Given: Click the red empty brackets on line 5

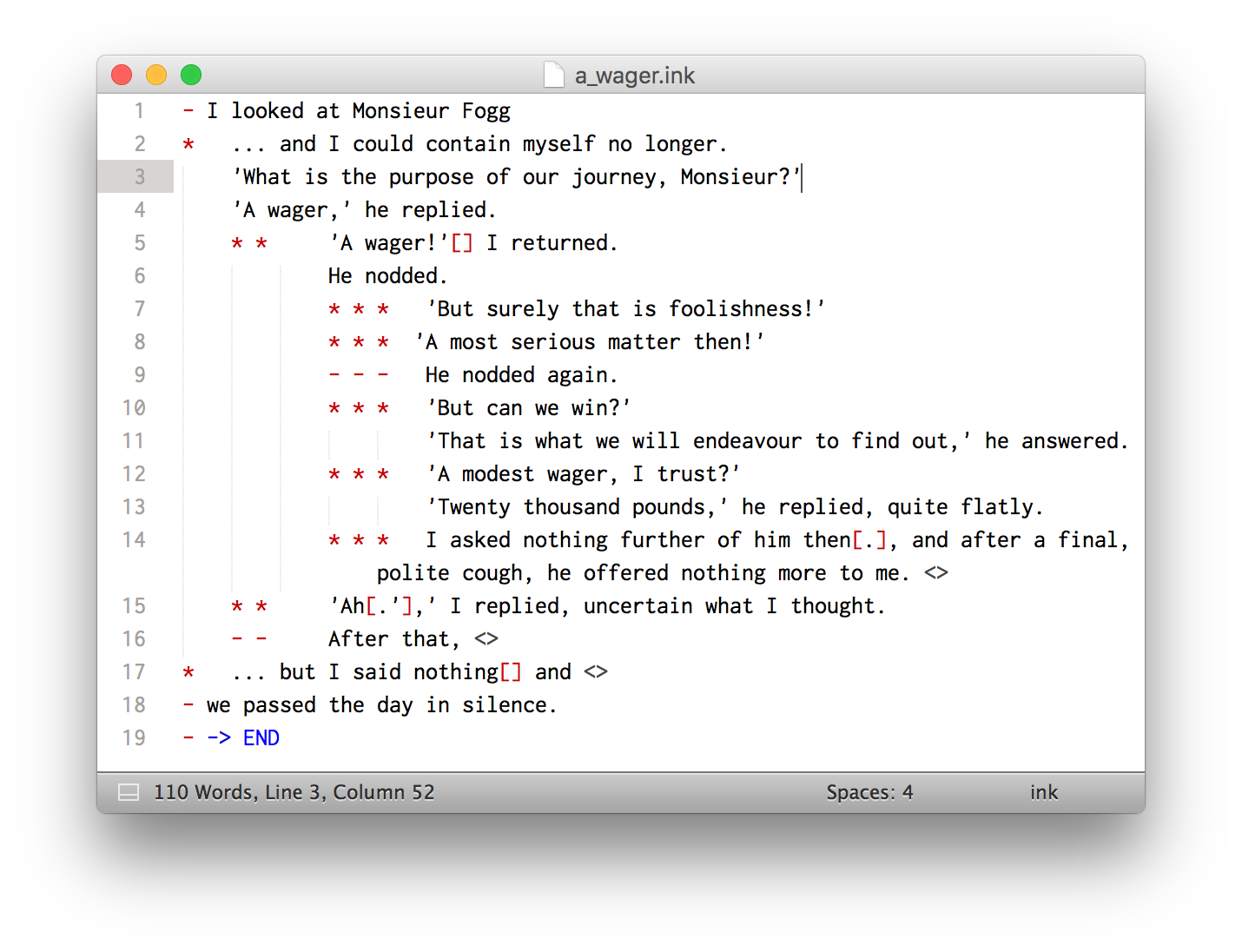Looking at the screenshot, I should click(462, 243).
